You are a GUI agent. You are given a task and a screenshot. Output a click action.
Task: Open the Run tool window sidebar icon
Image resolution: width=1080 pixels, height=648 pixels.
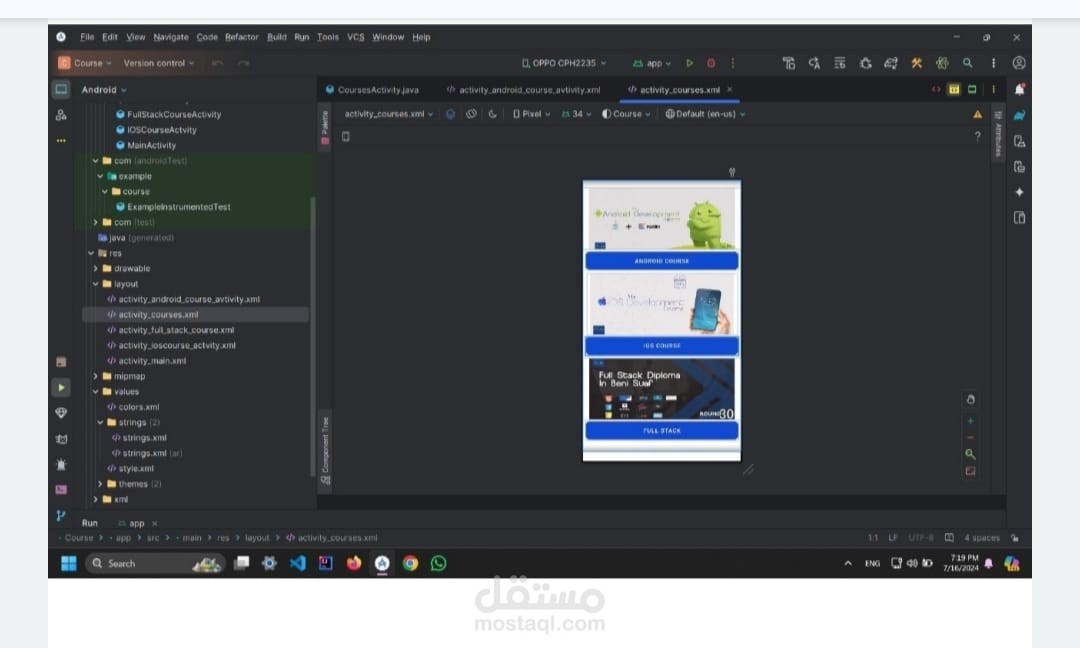click(x=61, y=388)
